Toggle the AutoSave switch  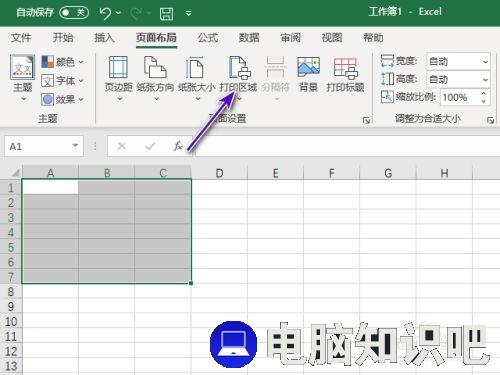[x=74, y=13]
